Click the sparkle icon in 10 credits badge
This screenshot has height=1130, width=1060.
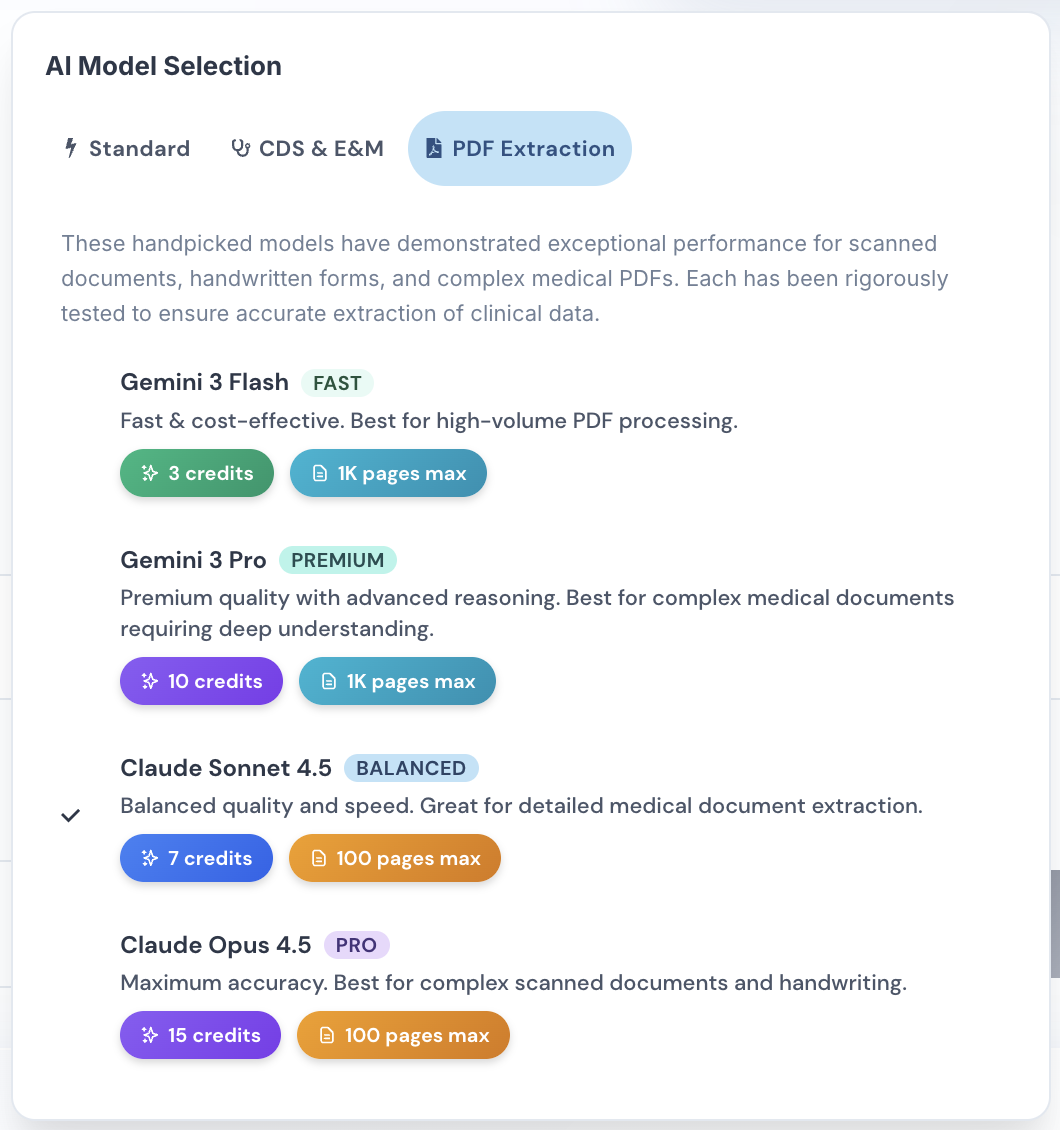pos(150,681)
